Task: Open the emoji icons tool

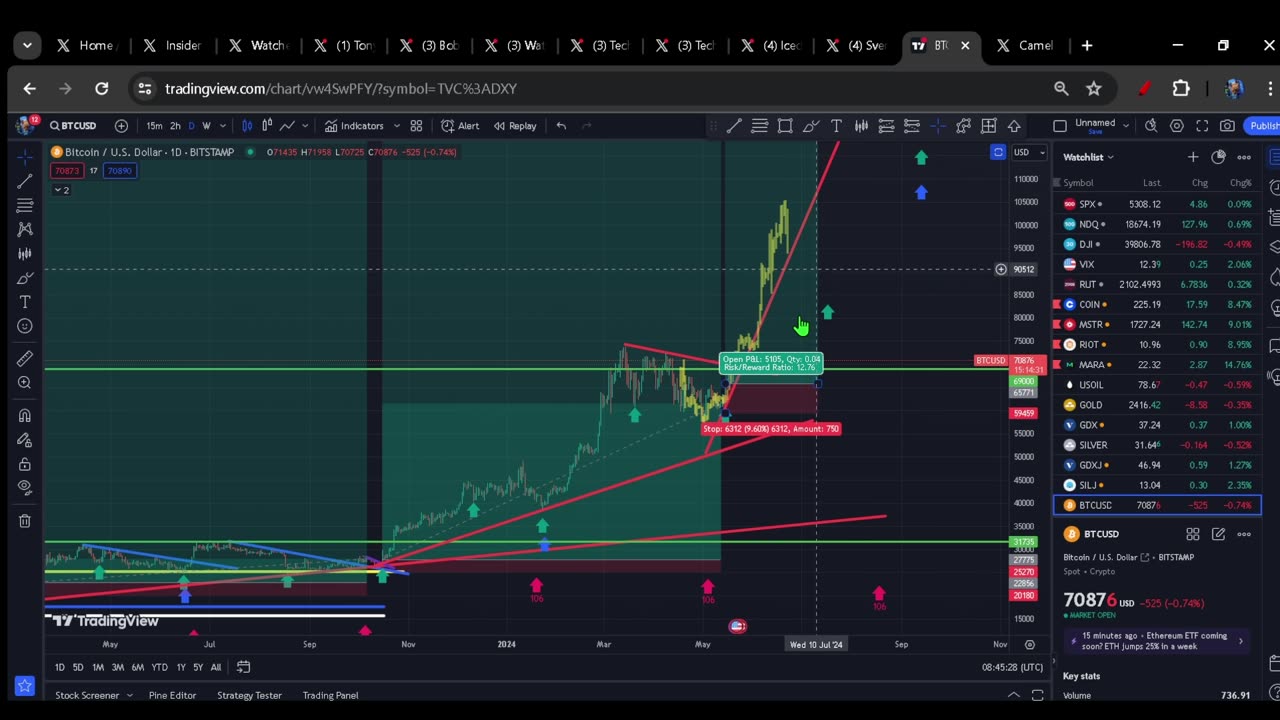Action: (x=25, y=326)
